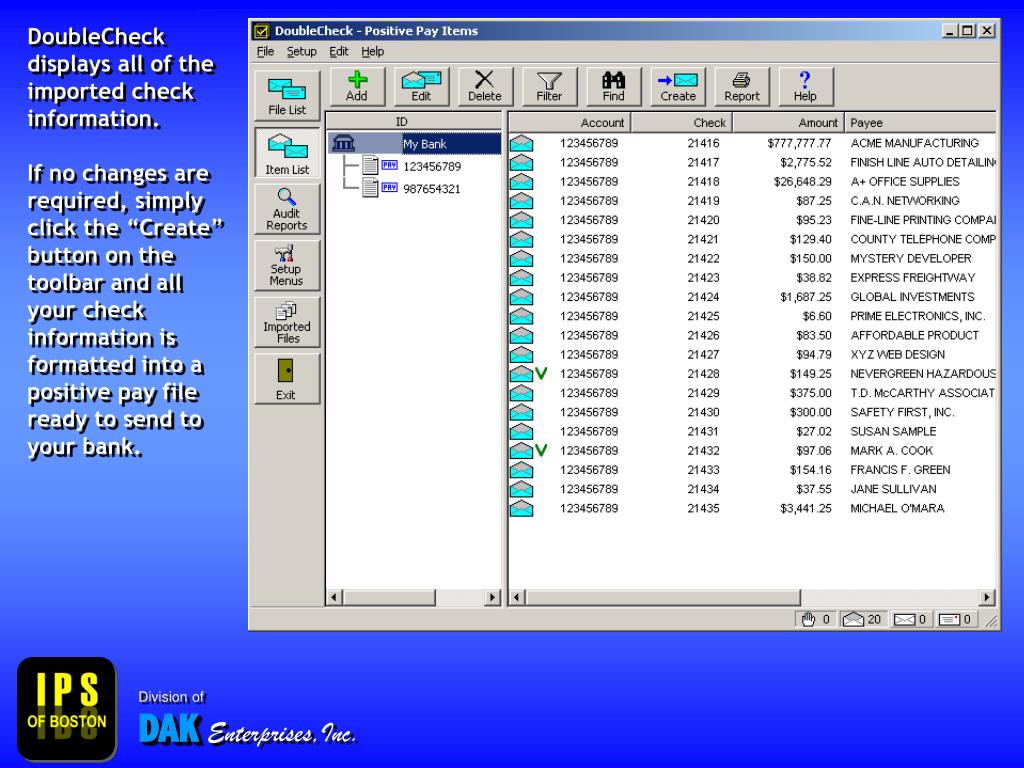
Task: Click the card icon status counter
Action: (955, 619)
